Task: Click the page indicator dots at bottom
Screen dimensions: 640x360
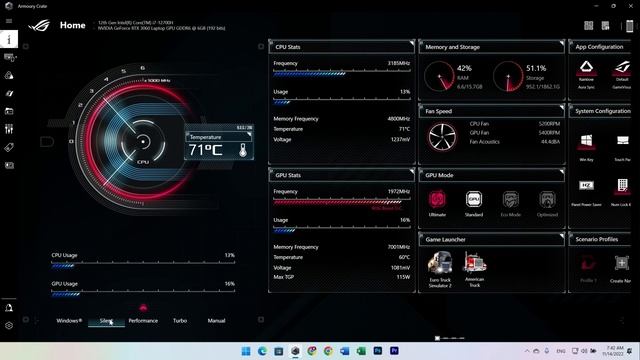Action: click(x=449, y=338)
